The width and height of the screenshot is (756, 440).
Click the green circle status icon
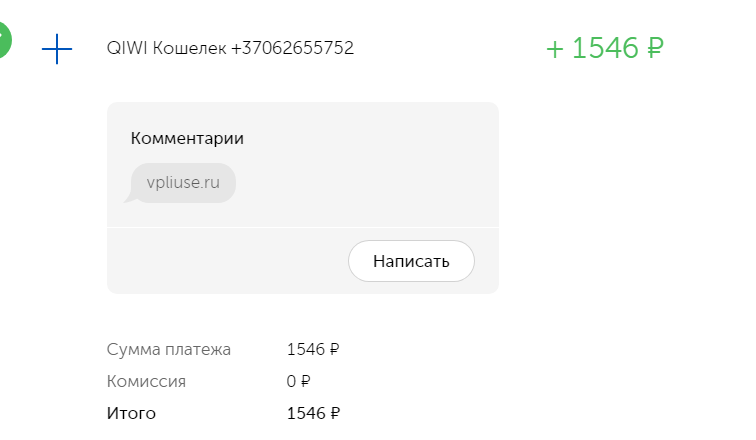[x=4, y=40]
